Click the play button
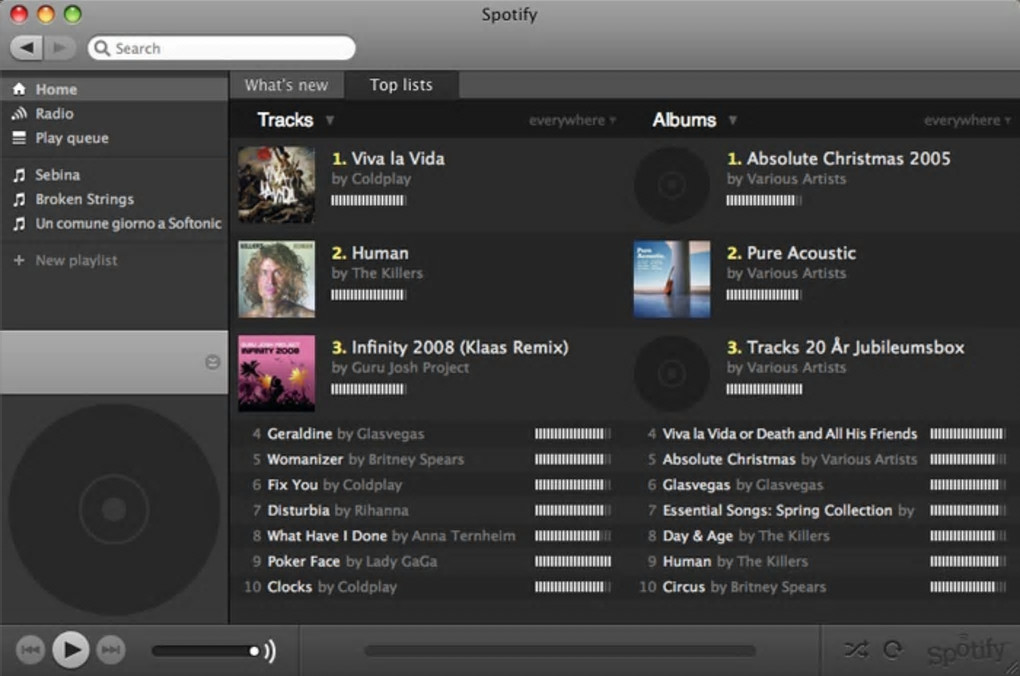 point(70,649)
